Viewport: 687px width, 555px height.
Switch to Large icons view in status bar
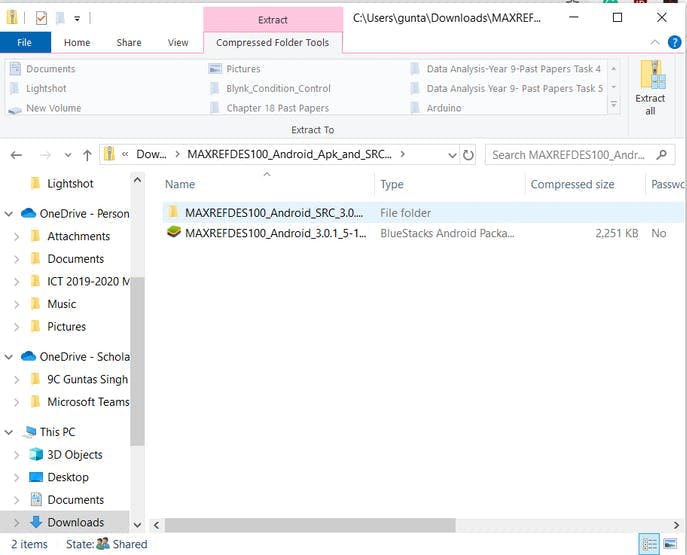pyautogui.click(x=670, y=544)
